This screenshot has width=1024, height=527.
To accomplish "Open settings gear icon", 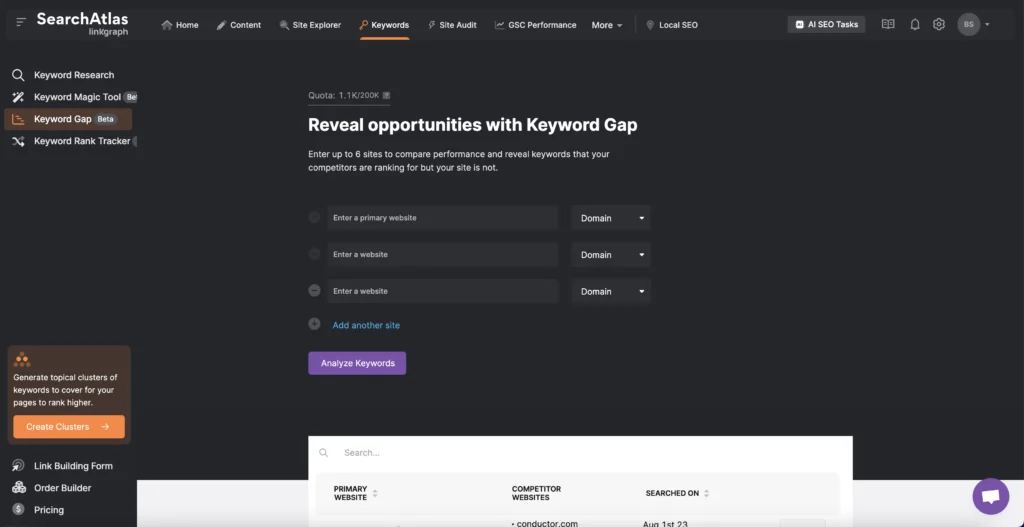I will click(938, 24).
